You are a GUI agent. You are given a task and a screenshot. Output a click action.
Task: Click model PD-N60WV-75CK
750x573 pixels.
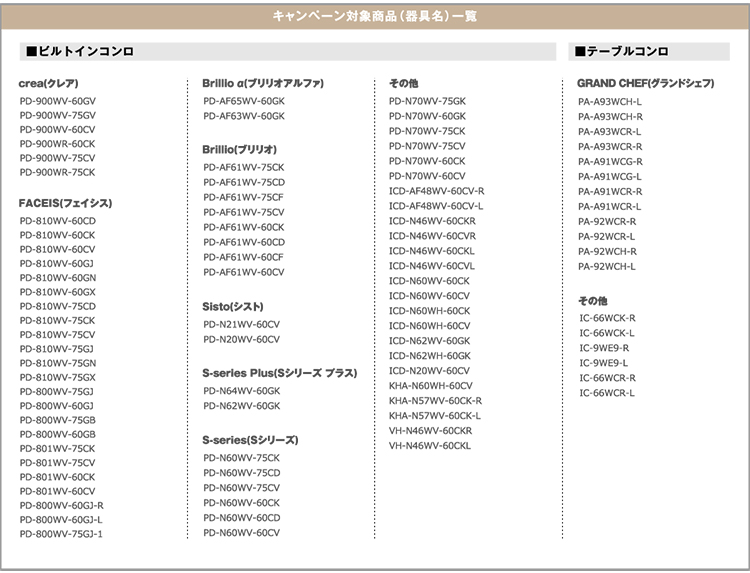pos(242,458)
